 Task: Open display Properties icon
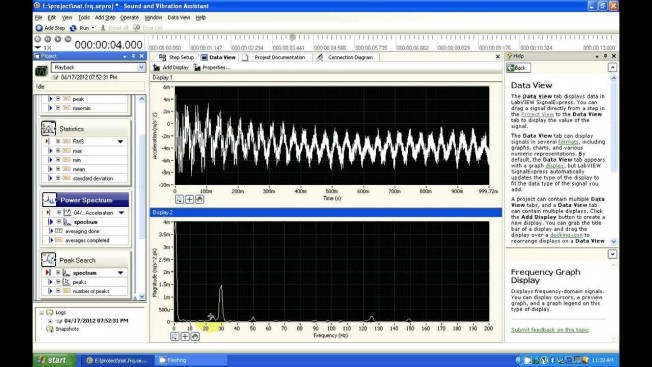pyautogui.click(x=197, y=67)
